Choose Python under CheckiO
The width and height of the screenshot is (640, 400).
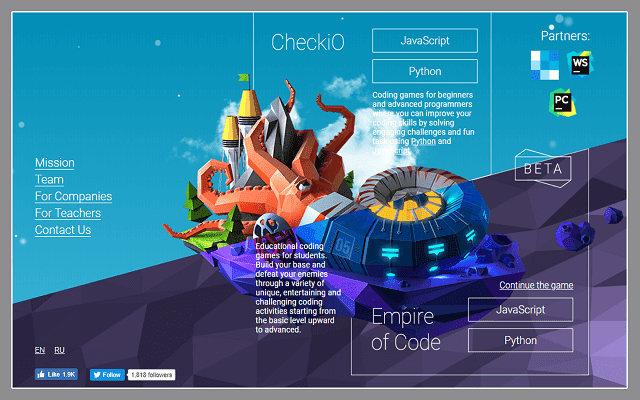click(x=425, y=71)
